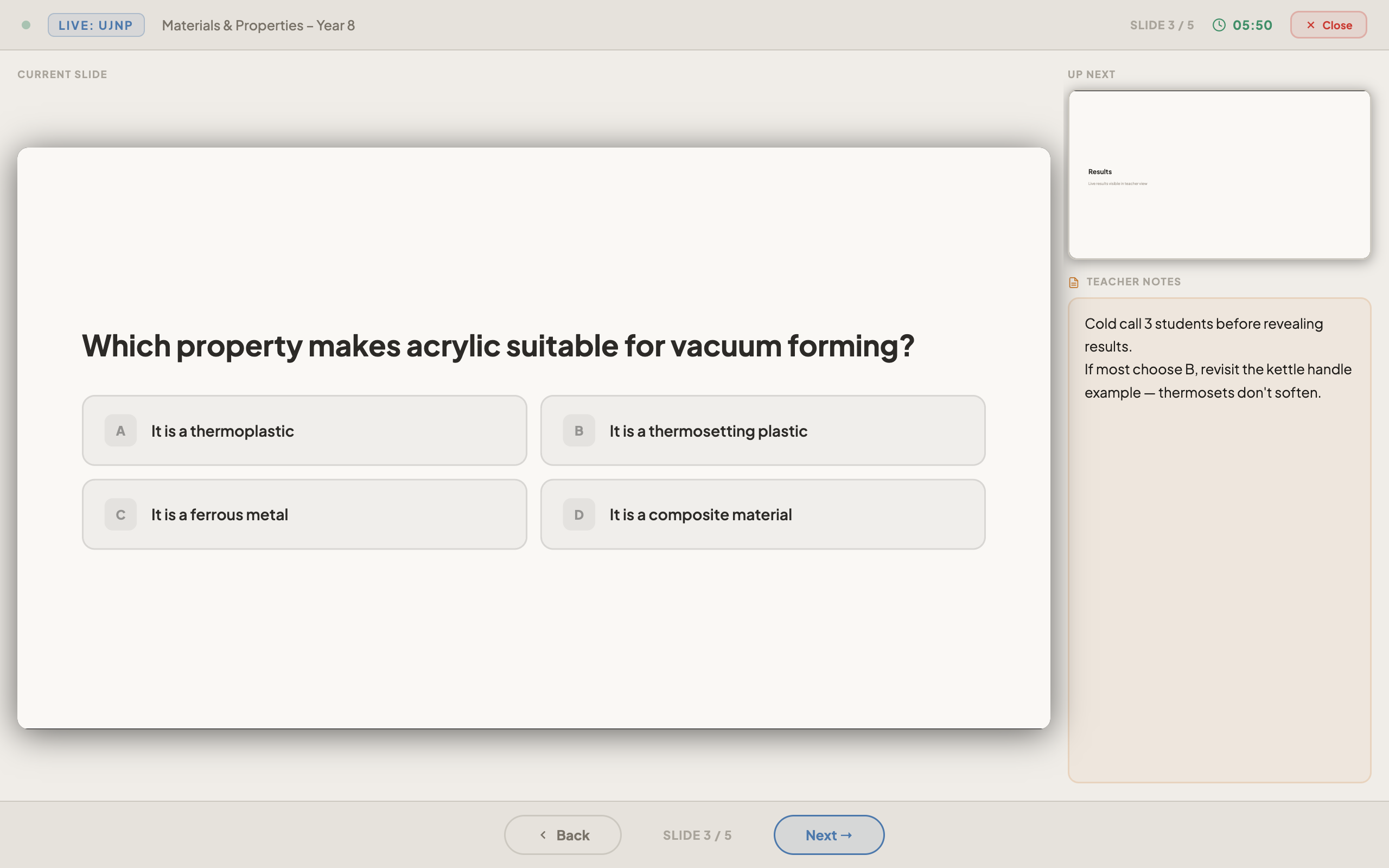This screenshot has width=1389, height=868.
Task: Click the 05:50 timer readout
Action: 1252,25
